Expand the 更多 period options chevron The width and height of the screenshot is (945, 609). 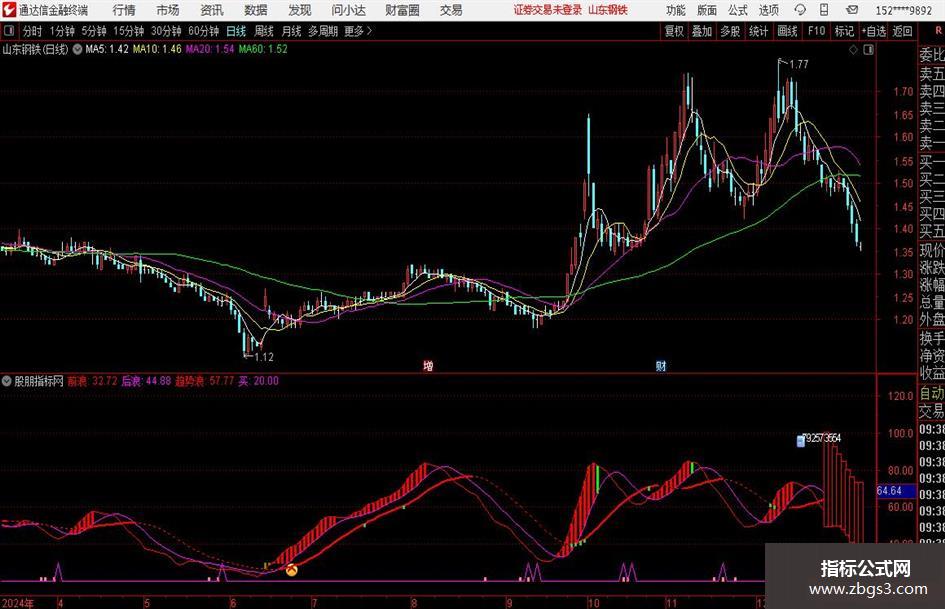click(x=369, y=31)
